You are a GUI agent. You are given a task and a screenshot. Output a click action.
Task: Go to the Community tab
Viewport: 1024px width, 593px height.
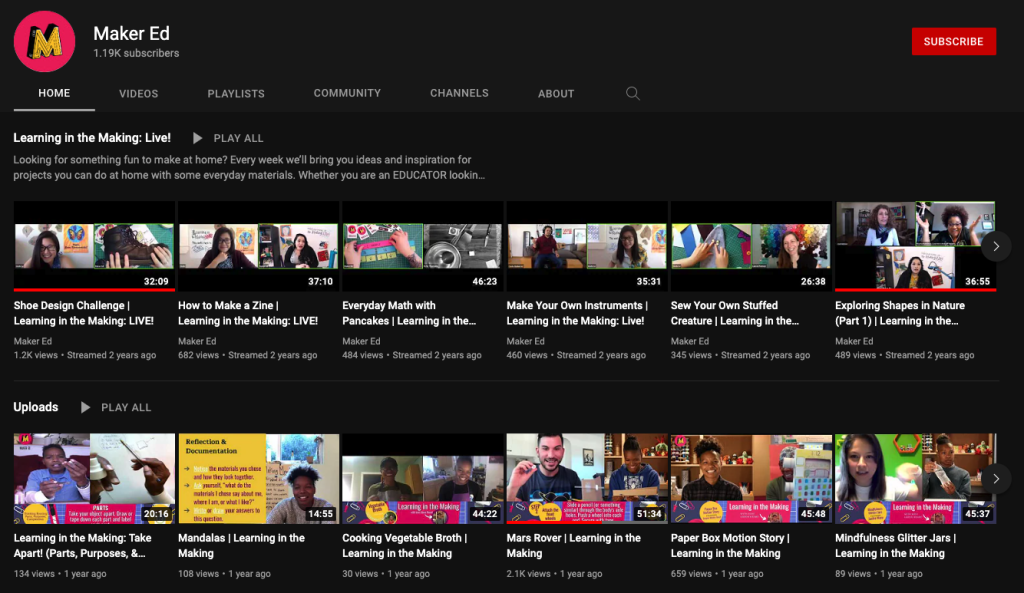[x=347, y=93]
